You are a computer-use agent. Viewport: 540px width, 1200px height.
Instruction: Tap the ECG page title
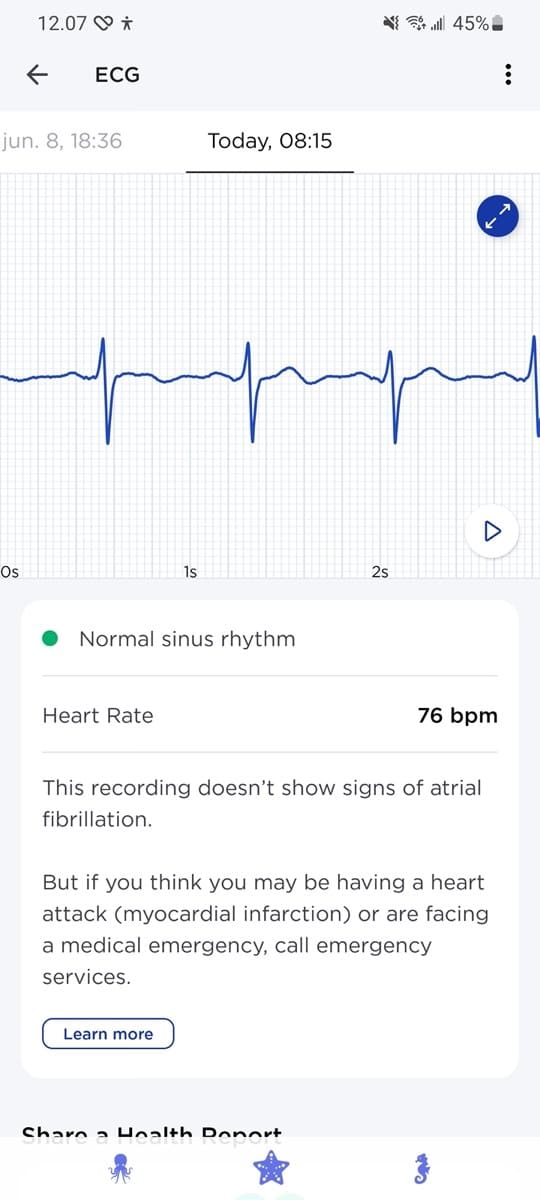pos(117,75)
